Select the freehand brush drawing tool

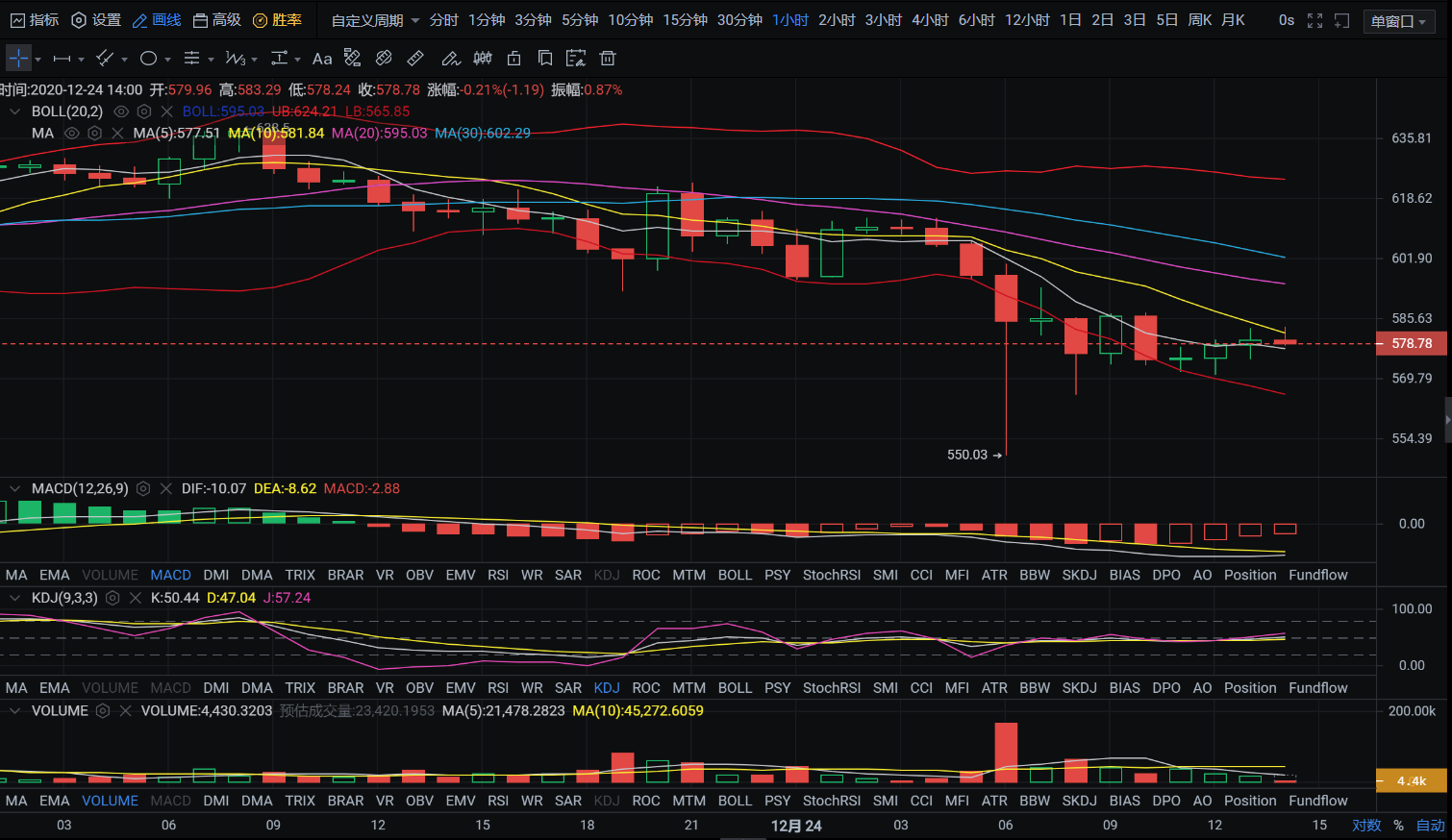point(450,59)
